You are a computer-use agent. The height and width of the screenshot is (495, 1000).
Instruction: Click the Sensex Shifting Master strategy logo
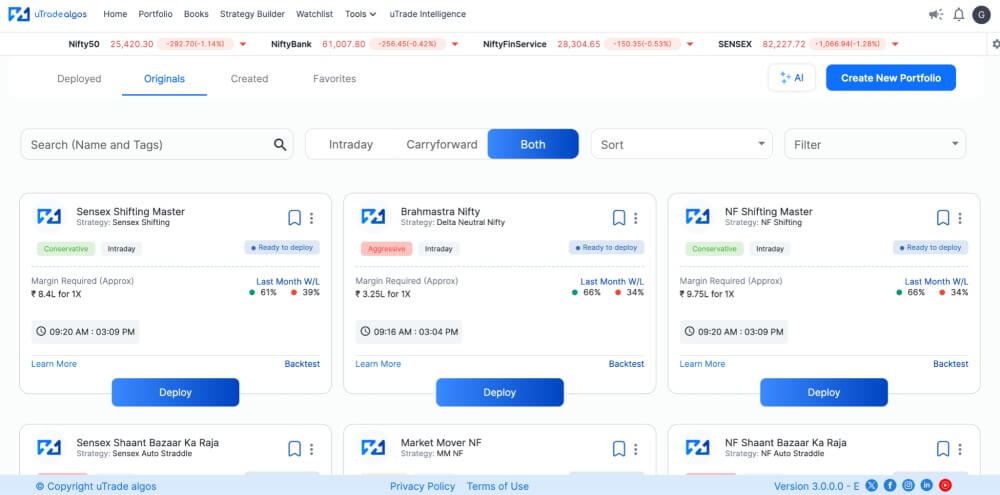(x=49, y=216)
